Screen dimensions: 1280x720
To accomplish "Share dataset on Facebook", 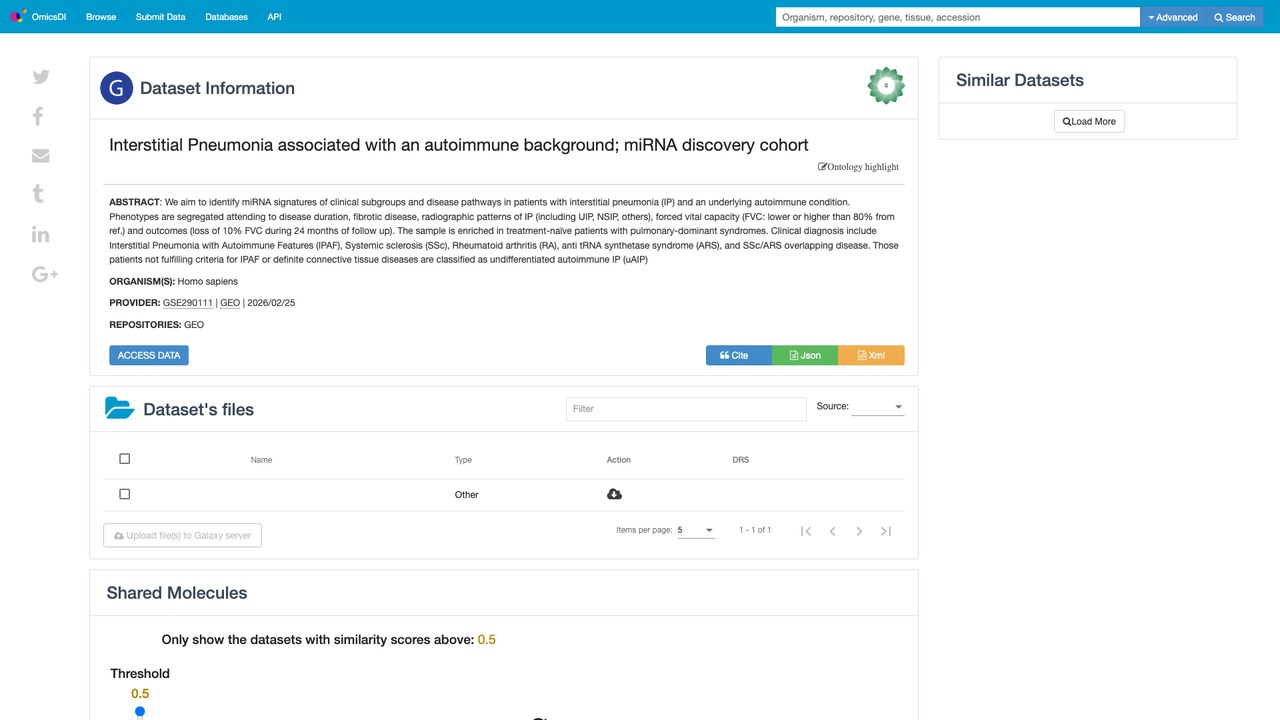I will coord(38,116).
